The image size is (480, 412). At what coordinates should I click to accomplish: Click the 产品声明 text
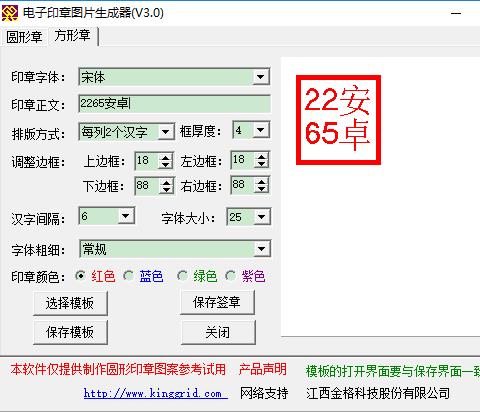[x=262, y=369]
